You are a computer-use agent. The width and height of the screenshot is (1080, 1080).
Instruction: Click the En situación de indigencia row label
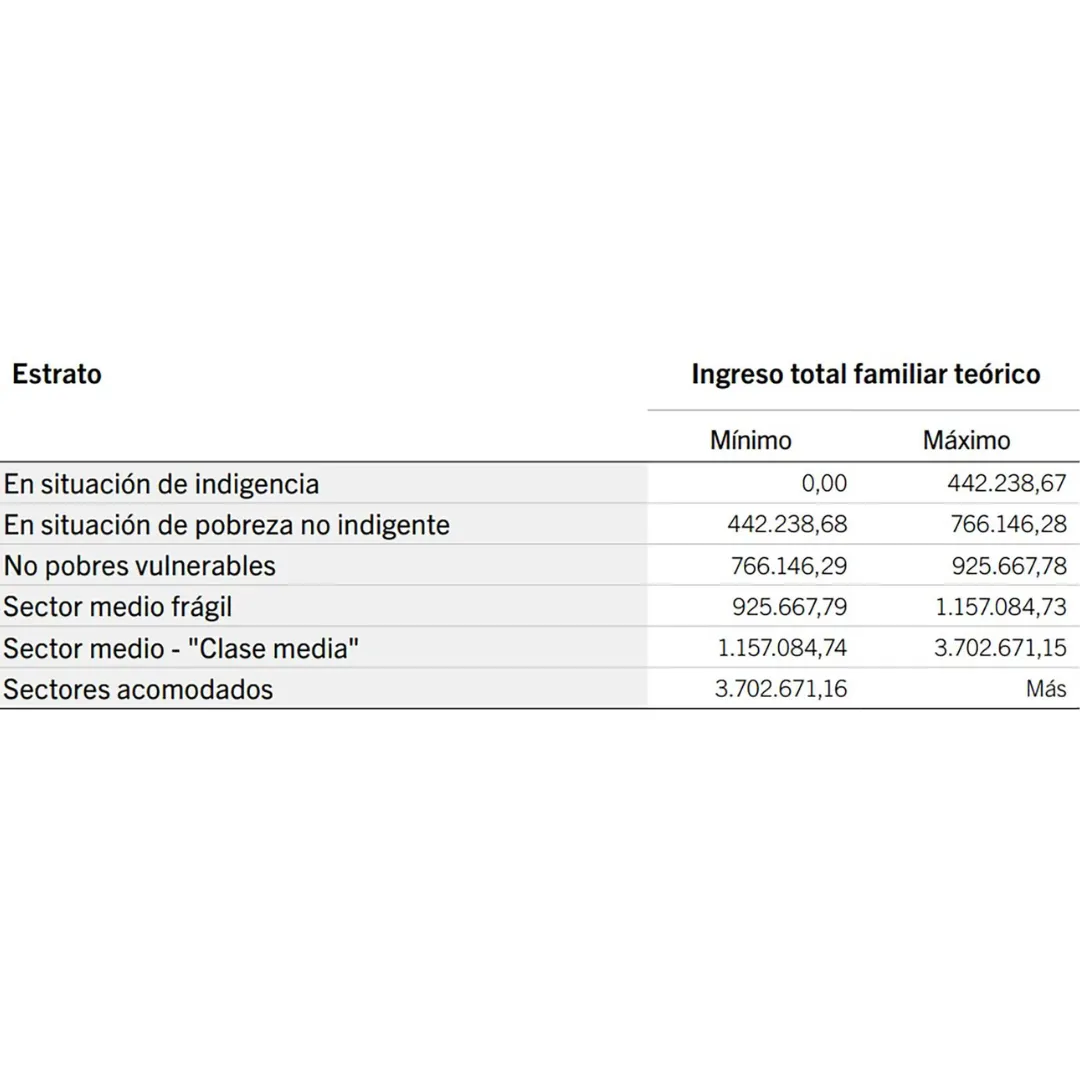(x=161, y=484)
